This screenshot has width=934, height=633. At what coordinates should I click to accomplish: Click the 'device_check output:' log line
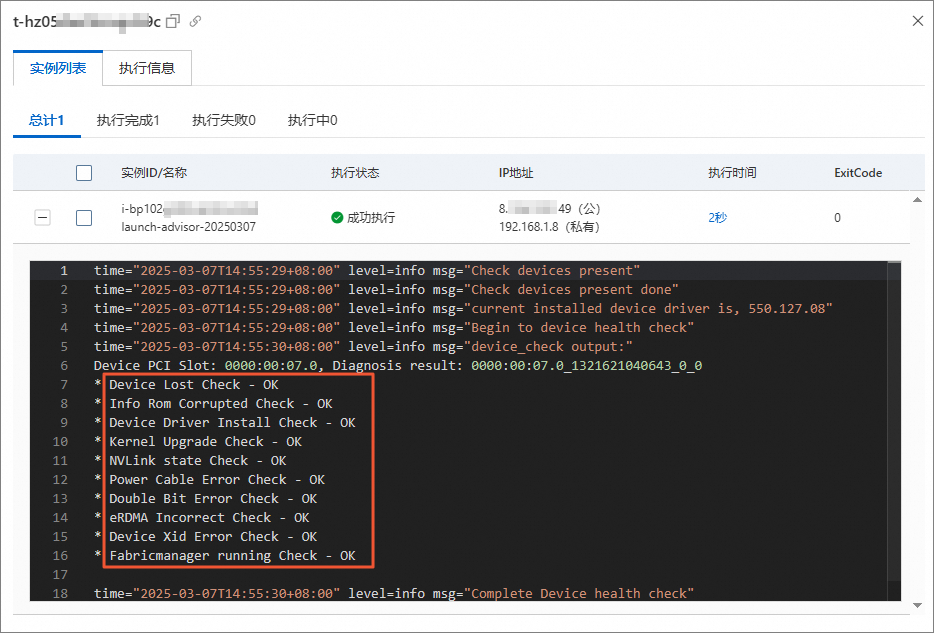point(363,347)
